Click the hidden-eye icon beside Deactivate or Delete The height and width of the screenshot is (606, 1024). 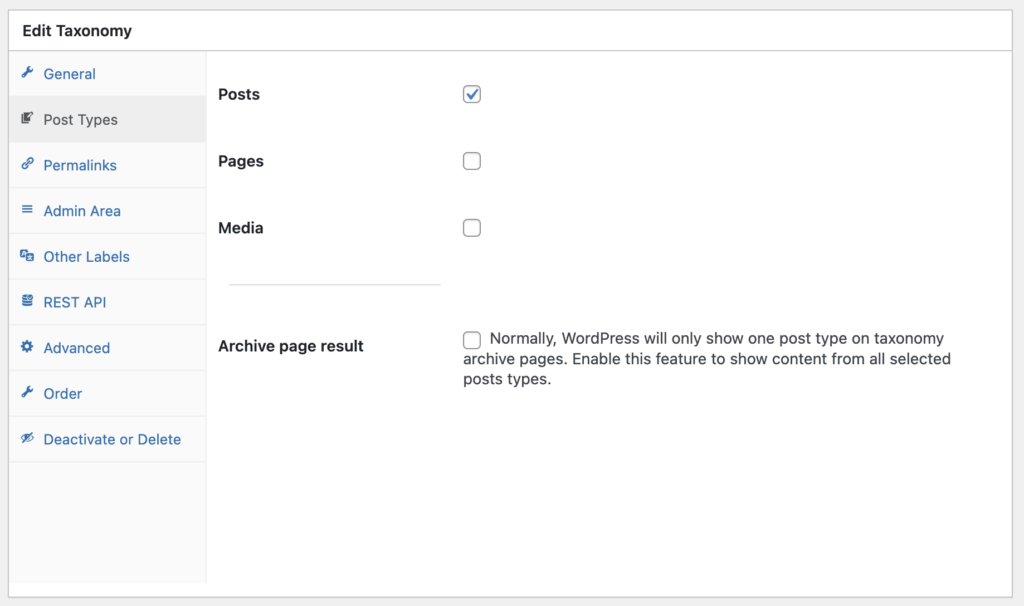click(x=28, y=439)
